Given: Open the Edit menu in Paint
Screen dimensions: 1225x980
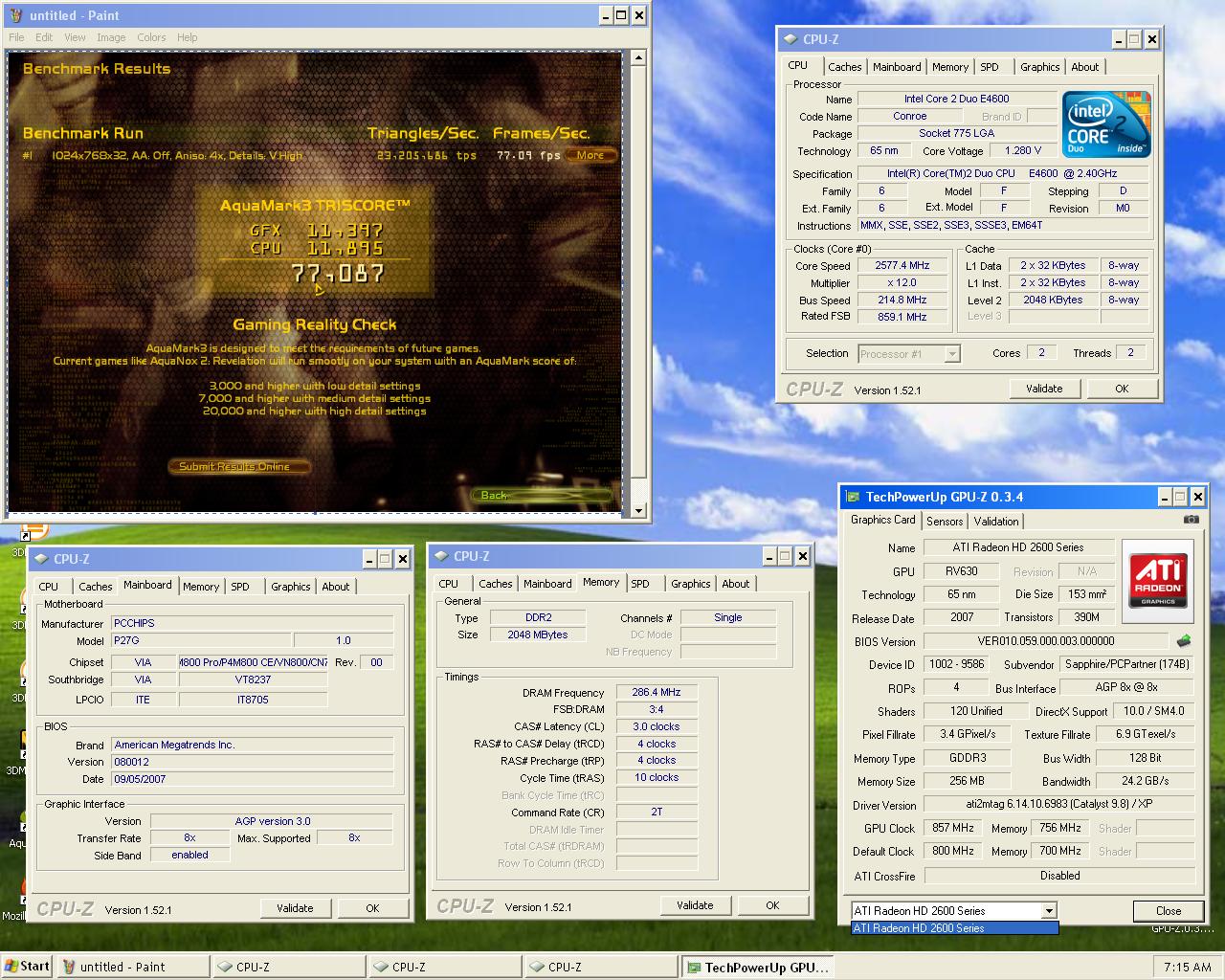Looking at the screenshot, I should [44, 37].
